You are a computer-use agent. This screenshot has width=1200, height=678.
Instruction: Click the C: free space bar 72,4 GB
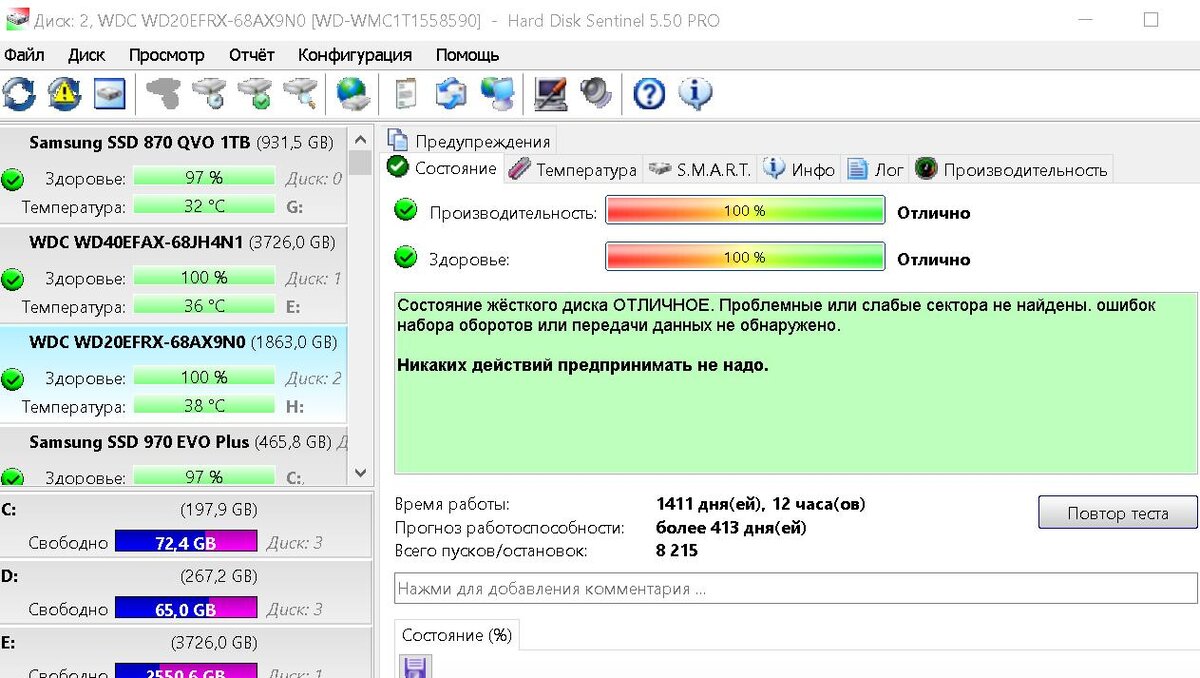186,543
